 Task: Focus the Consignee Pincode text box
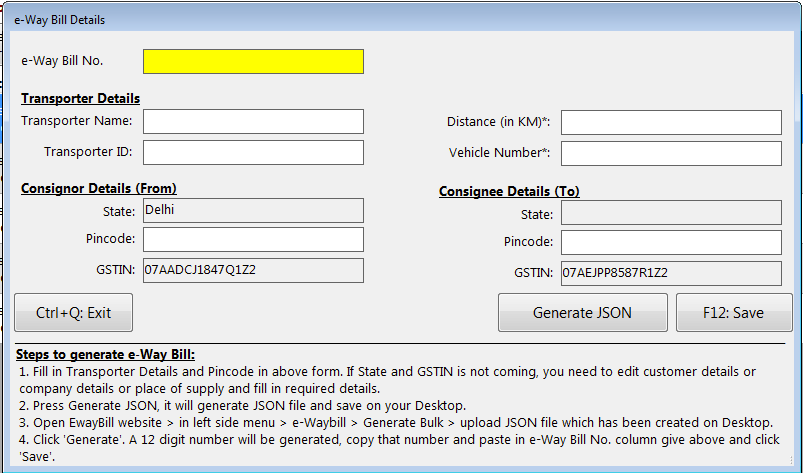click(671, 242)
